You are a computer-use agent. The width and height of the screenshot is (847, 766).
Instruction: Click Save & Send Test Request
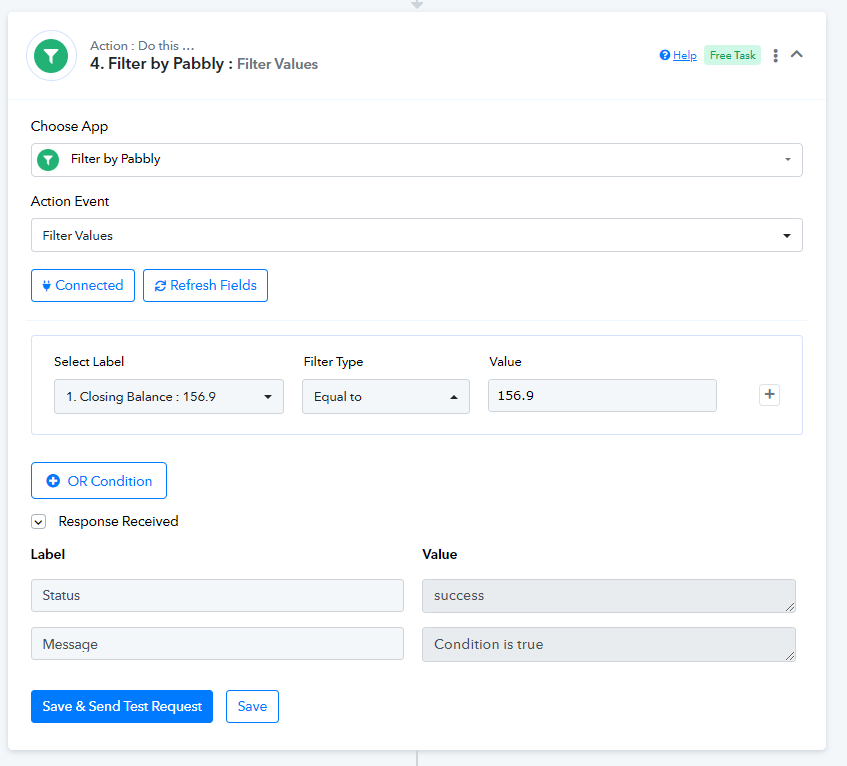point(122,706)
